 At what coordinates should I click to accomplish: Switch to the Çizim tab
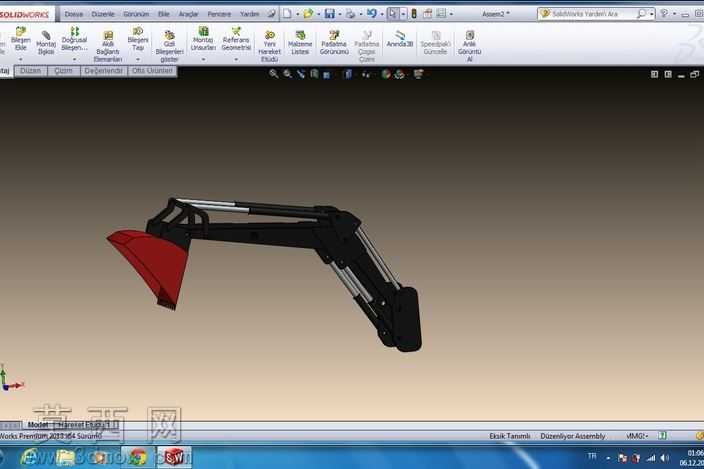(63, 71)
